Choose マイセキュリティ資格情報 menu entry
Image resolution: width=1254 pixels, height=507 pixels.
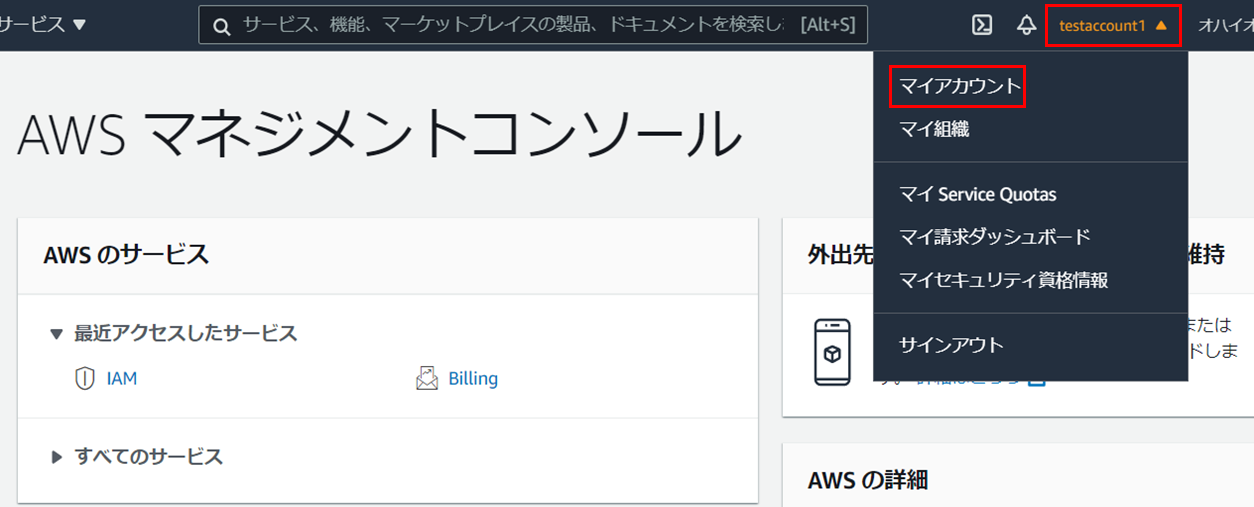coord(1003,280)
